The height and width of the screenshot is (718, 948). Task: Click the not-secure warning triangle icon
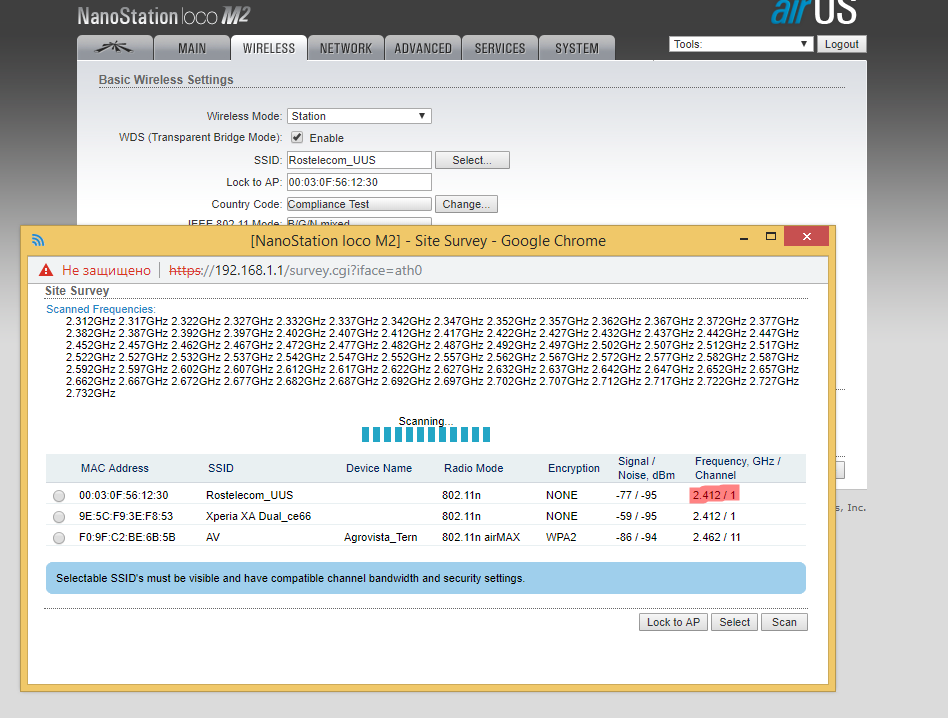(x=46, y=270)
